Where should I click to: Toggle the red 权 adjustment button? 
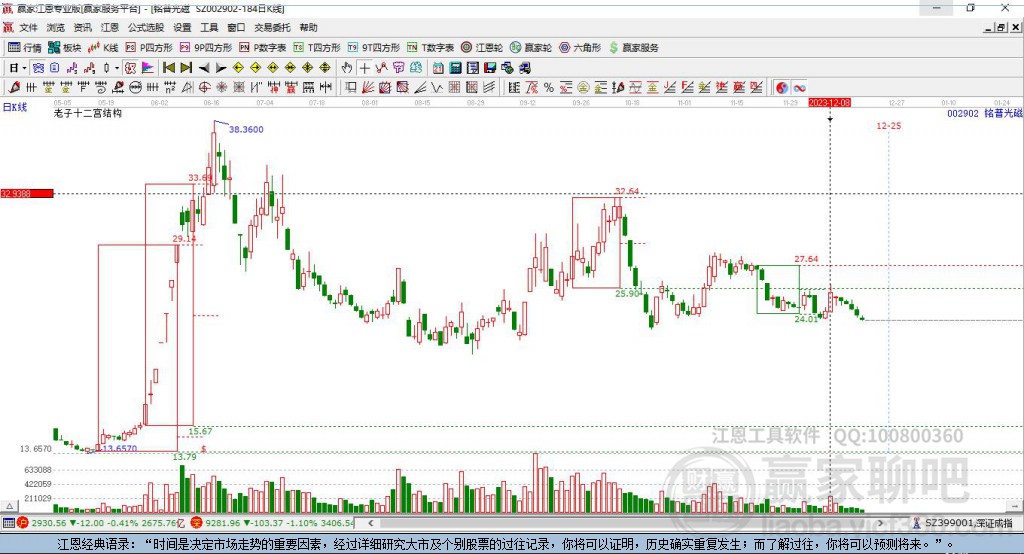point(130,68)
